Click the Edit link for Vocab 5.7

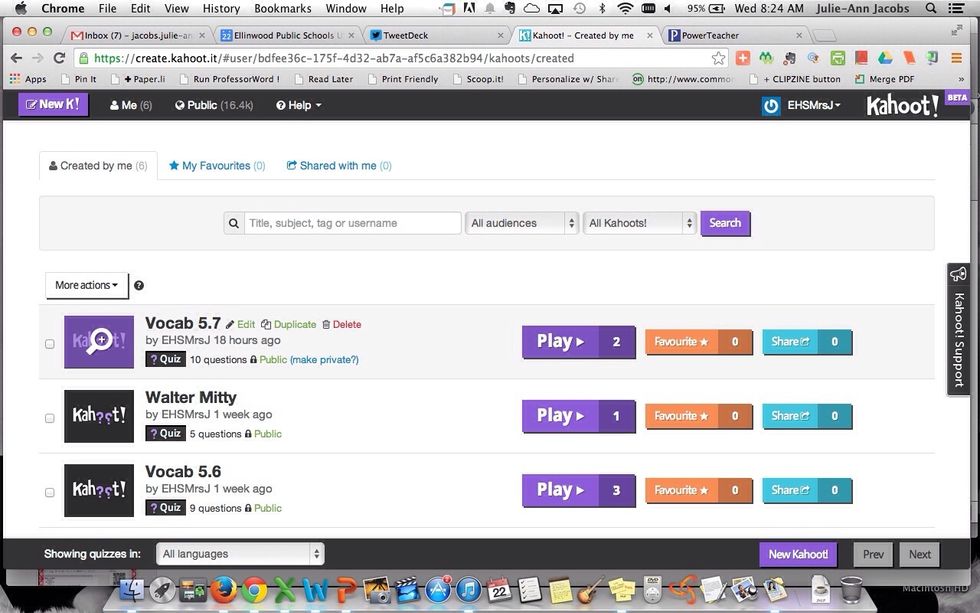[241, 324]
